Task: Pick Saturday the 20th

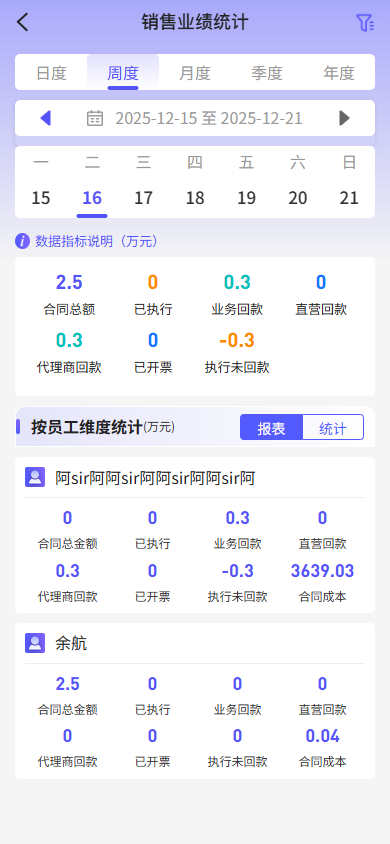Action: coord(297,198)
